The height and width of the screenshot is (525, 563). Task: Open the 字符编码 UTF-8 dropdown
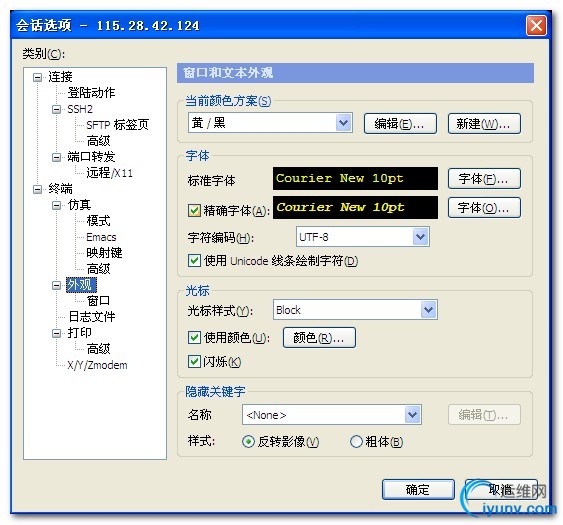click(420, 237)
